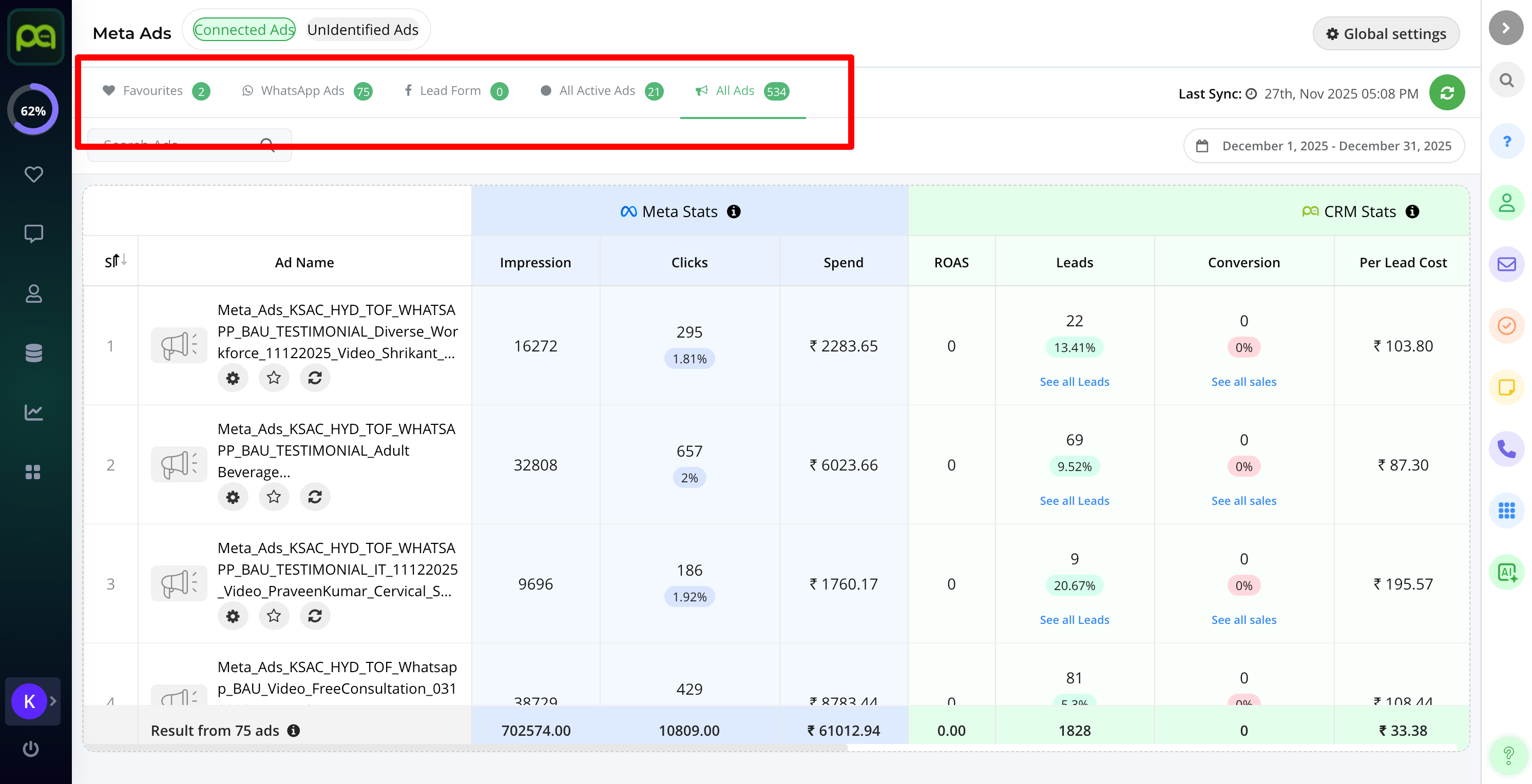Image resolution: width=1532 pixels, height=784 pixels.
Task: Expand the K user profile menu
Action: coord(33,701)
